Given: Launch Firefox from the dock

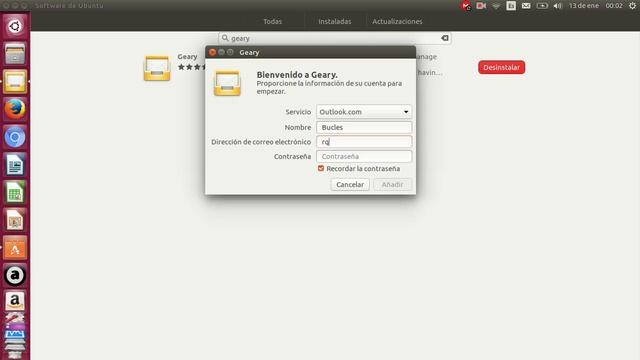Looking at the screenshot, I should click(15, 109).
